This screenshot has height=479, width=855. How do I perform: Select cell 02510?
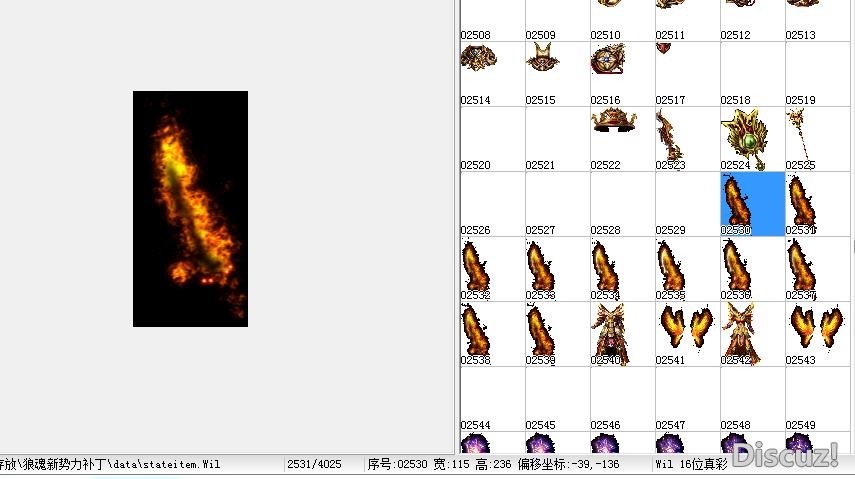(x=623, y=21)
